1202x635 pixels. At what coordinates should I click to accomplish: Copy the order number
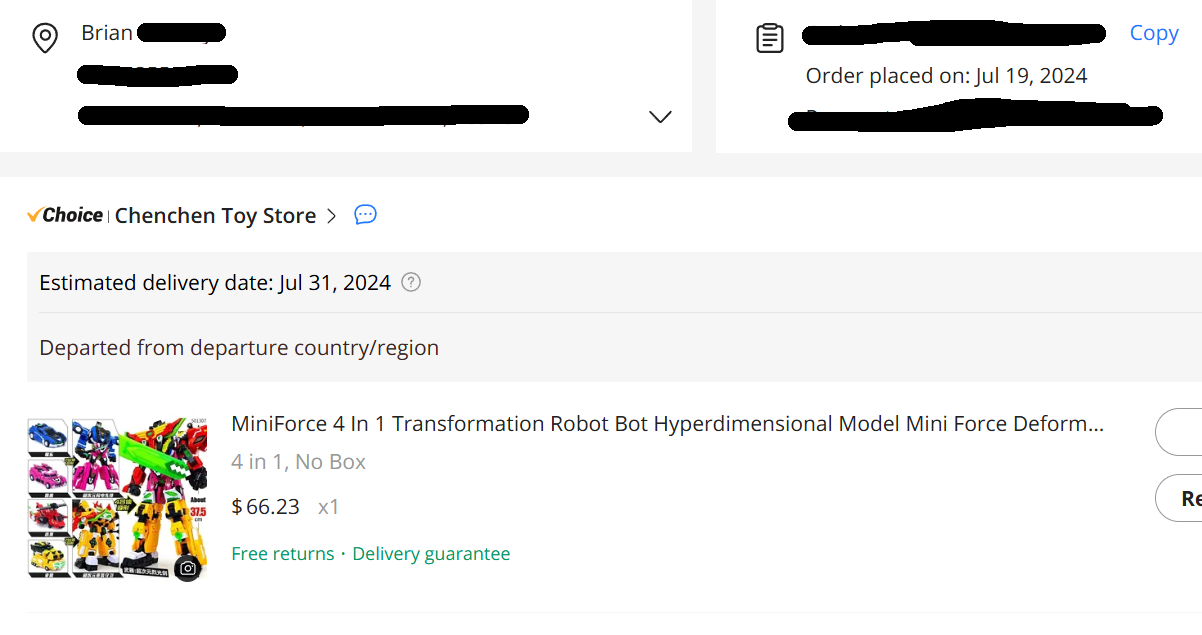pos(1154,33)
